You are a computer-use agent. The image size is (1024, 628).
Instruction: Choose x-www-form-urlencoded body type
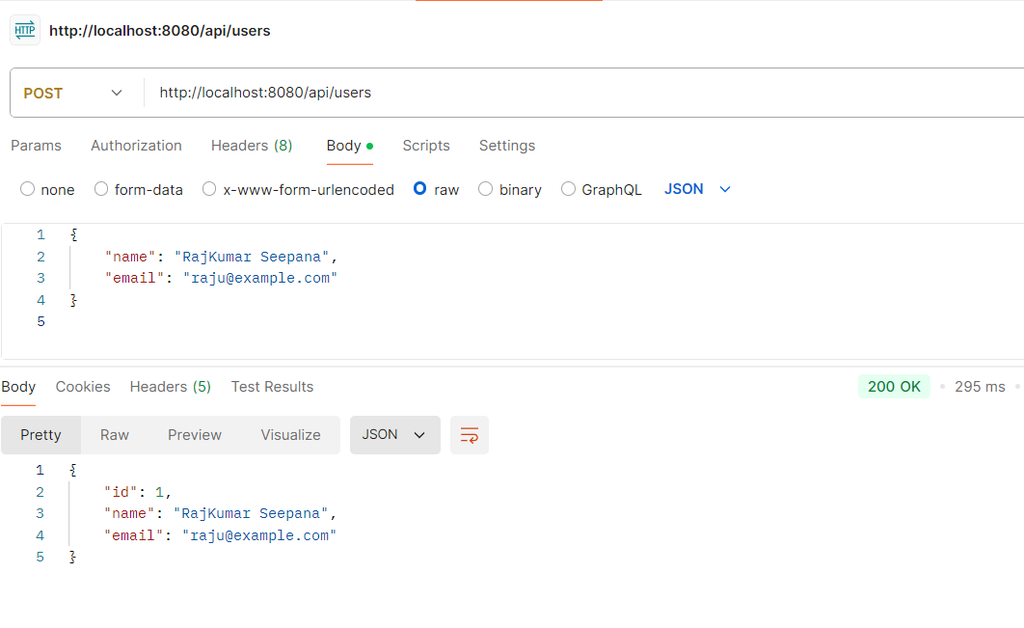pyautogui.click(x=209, y=189)
